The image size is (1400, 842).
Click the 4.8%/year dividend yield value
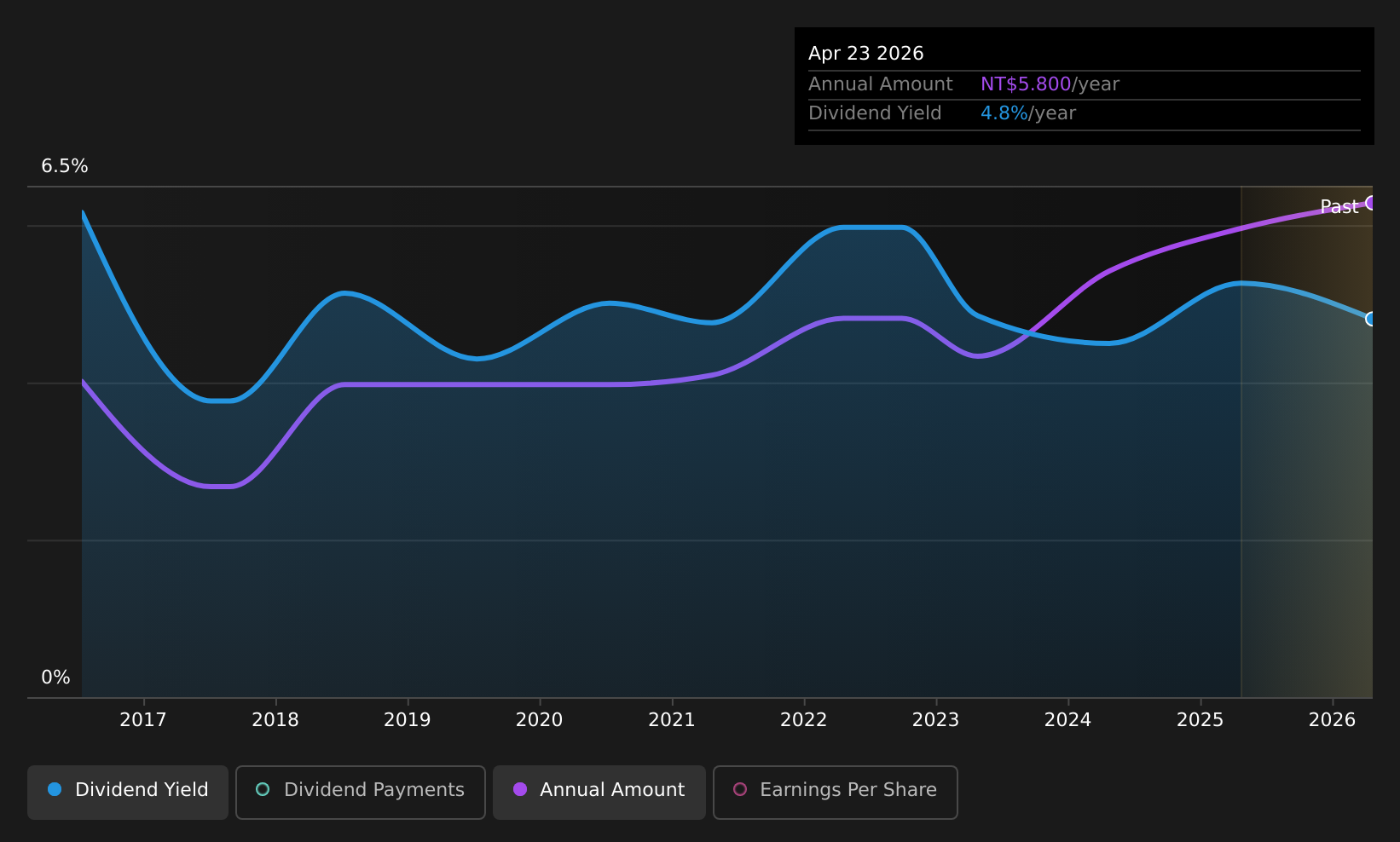tap(1028, 113)
